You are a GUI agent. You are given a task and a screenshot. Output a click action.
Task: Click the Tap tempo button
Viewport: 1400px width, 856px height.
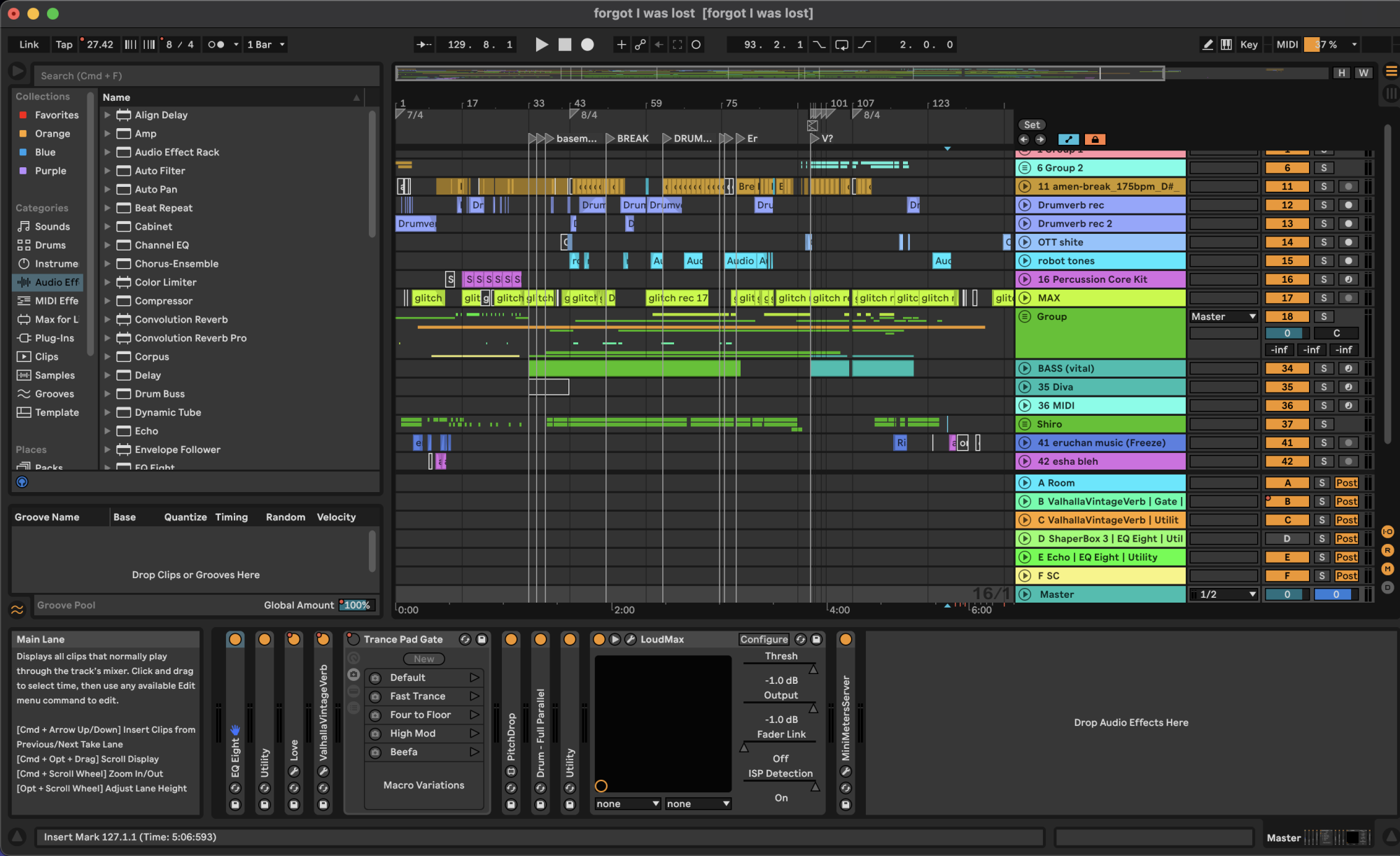(x=64, y=44)
